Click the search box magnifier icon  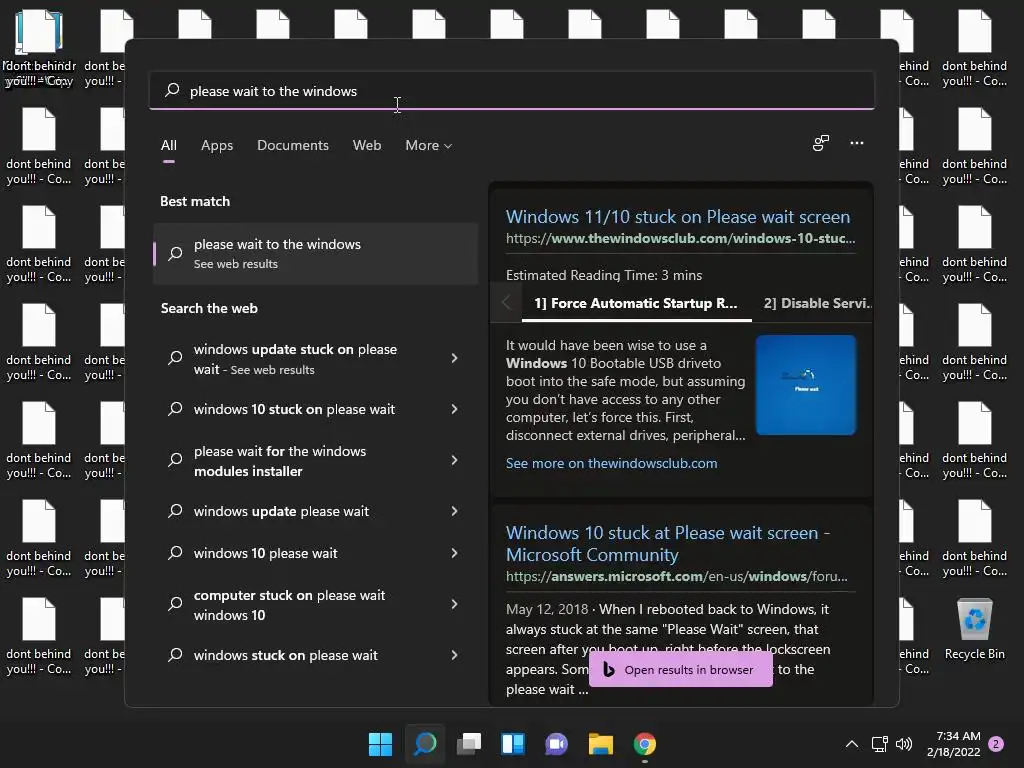(172, 90)
